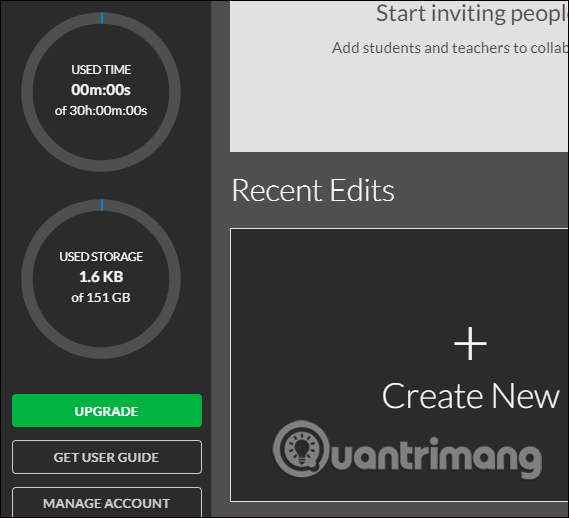569x518 pixels.
Task: Click the 'Start inviting people' heading
Action: (472, 14)
